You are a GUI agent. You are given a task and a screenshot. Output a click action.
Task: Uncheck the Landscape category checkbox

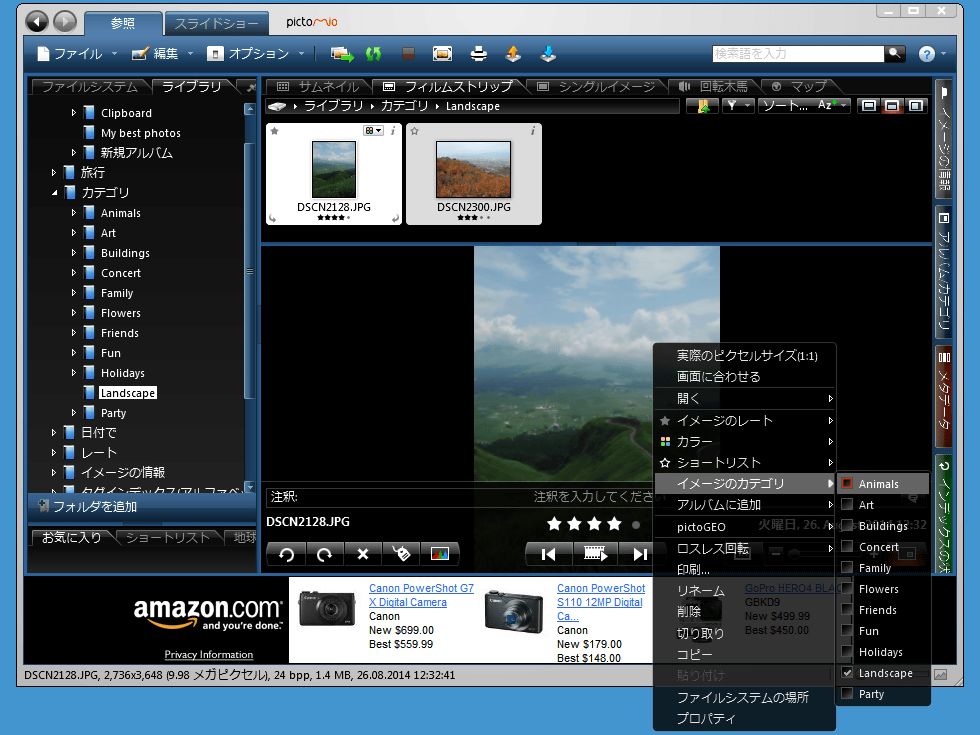click(848, 672)
